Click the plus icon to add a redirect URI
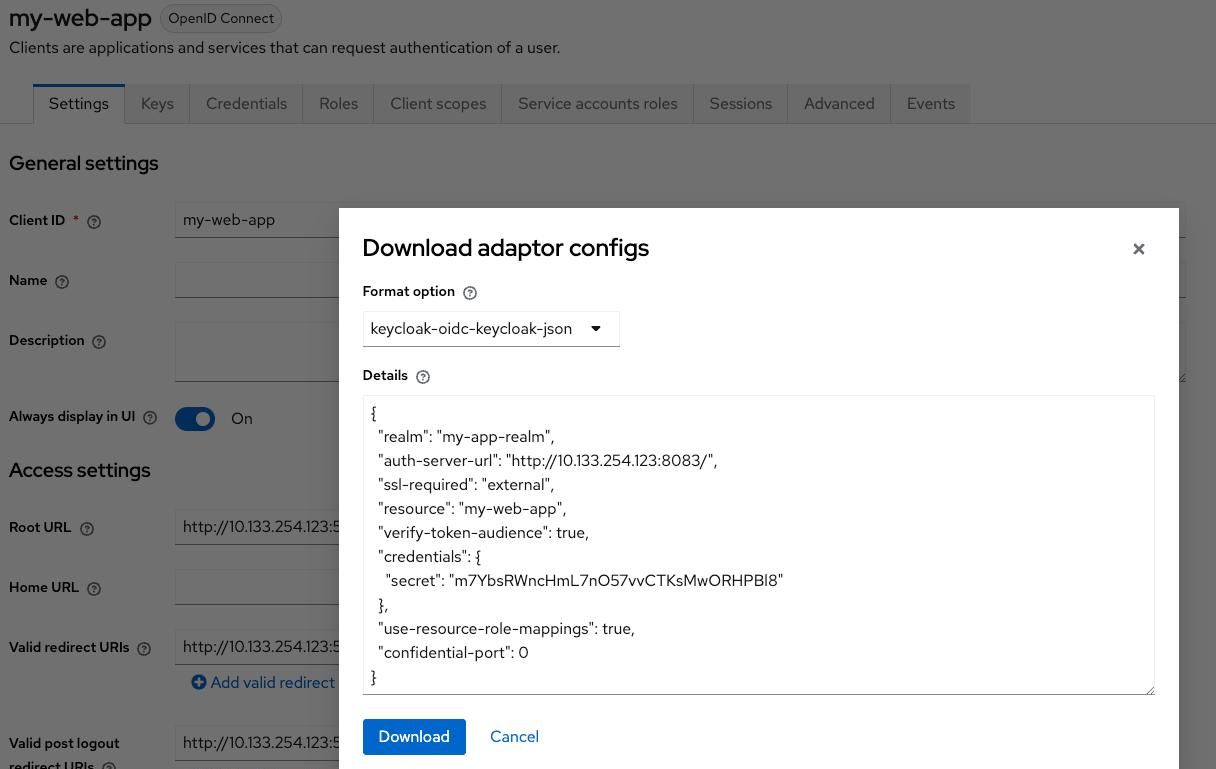This screenshot has width=1216, height=769. pos(198,682)
